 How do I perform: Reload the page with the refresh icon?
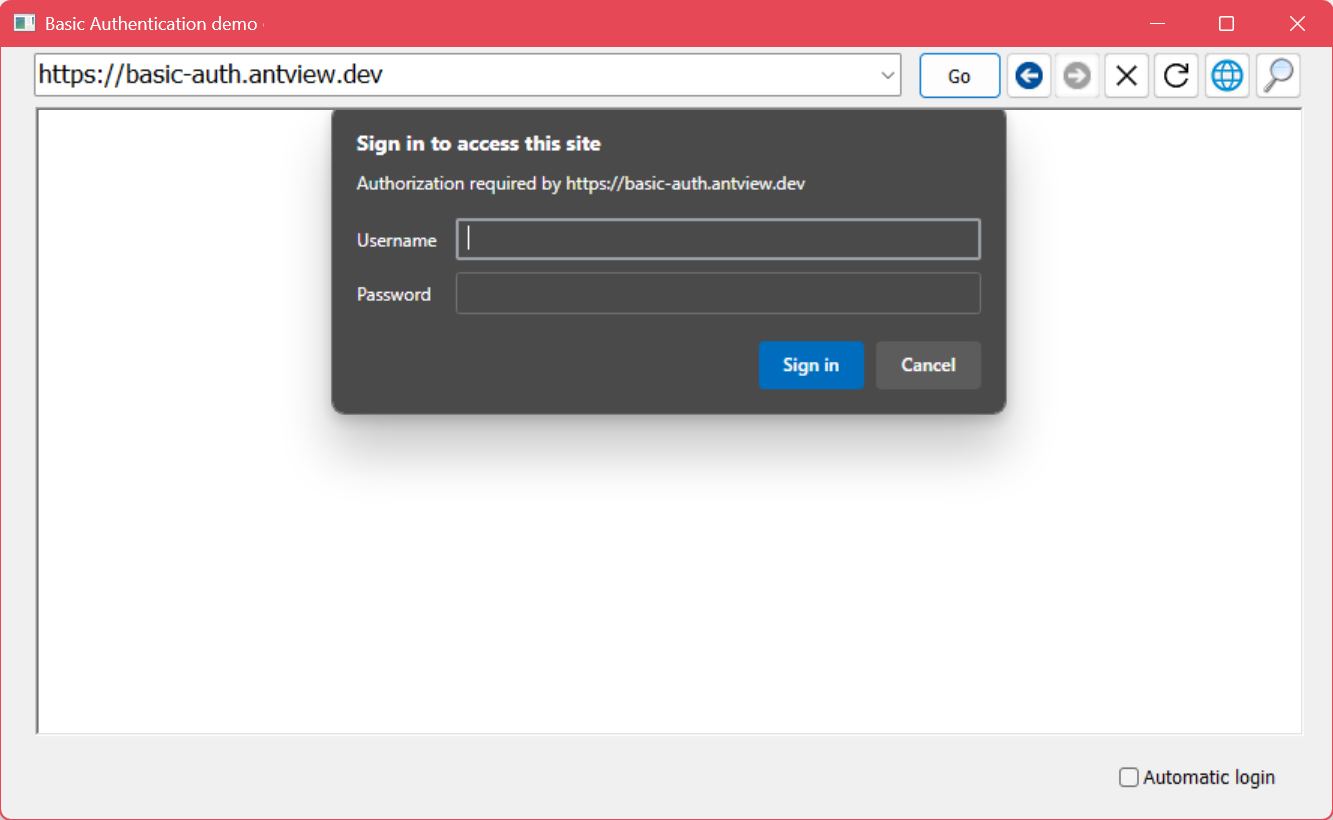click(1176, 76)
